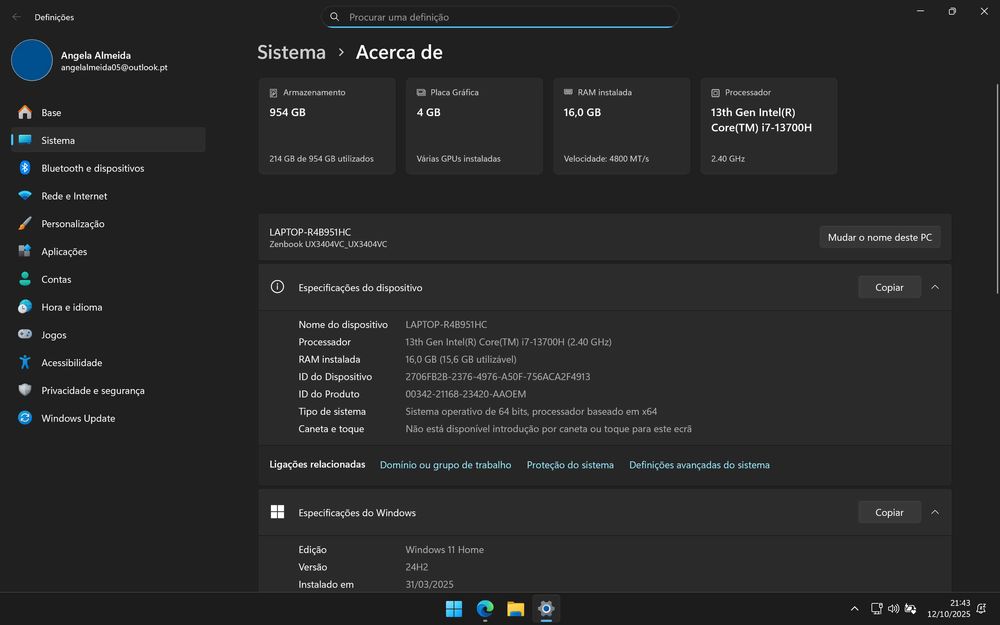The height and width of the screenshot is (625, 1000).
Task: Click the RAM instalada 16,0 GB card
Action: [622, 126]
